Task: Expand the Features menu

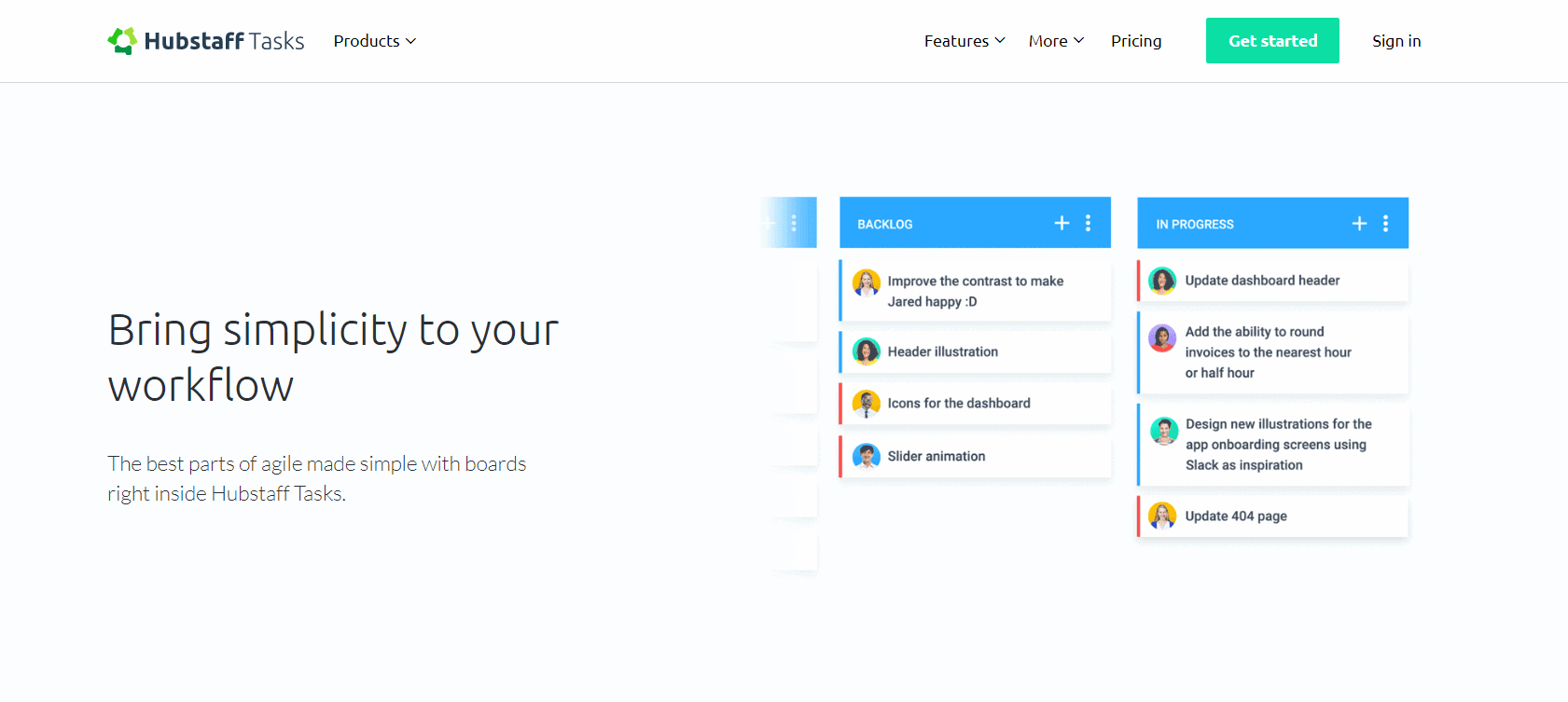Action: point(964,41)
